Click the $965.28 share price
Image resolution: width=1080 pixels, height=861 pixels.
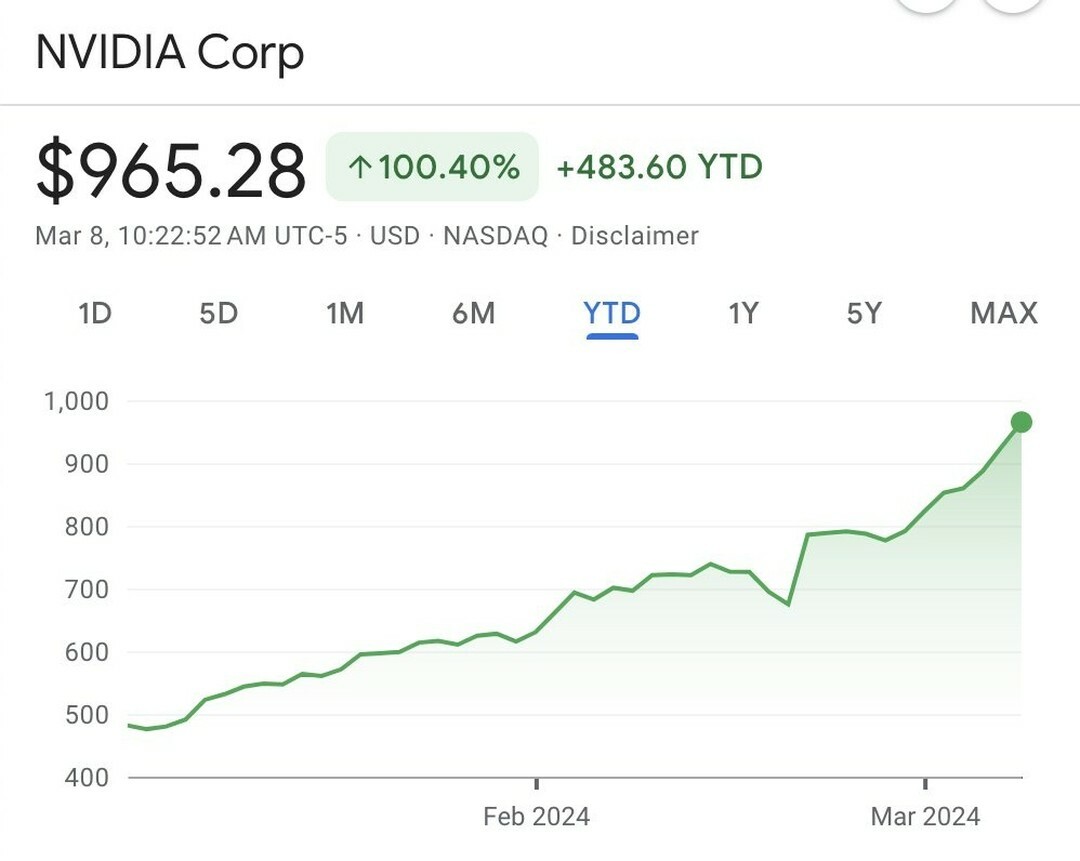click(171, 169)
